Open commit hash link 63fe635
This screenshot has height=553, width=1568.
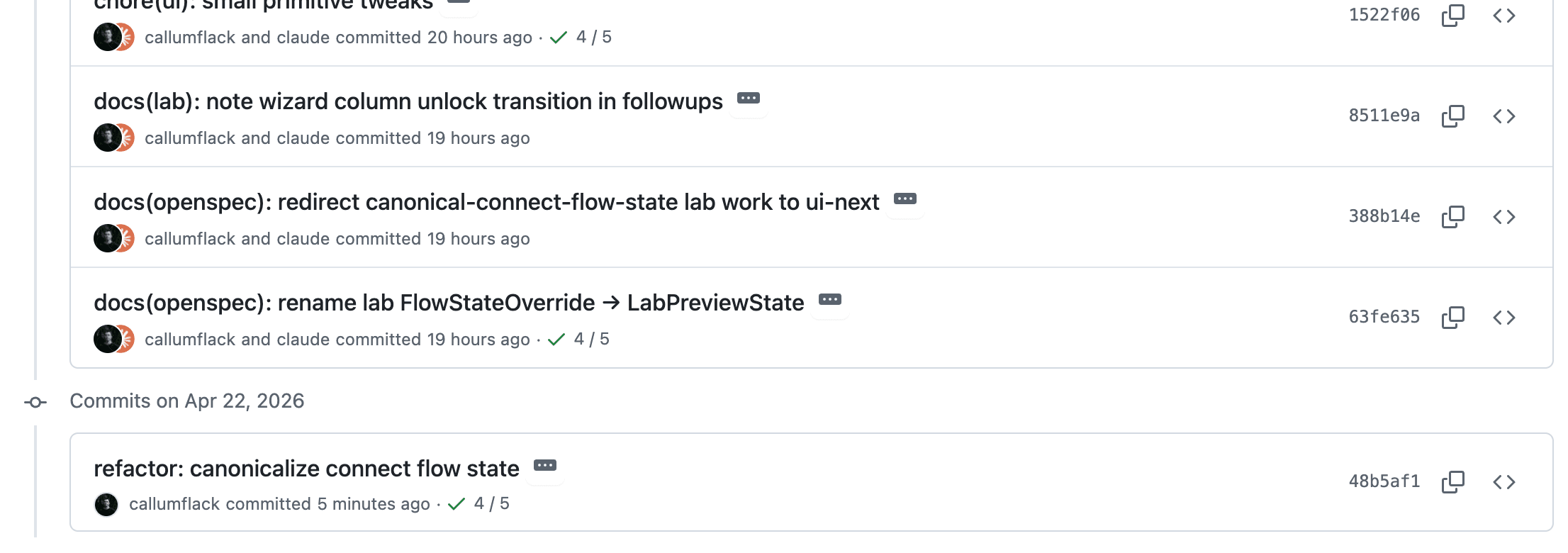click(1384, 317)
